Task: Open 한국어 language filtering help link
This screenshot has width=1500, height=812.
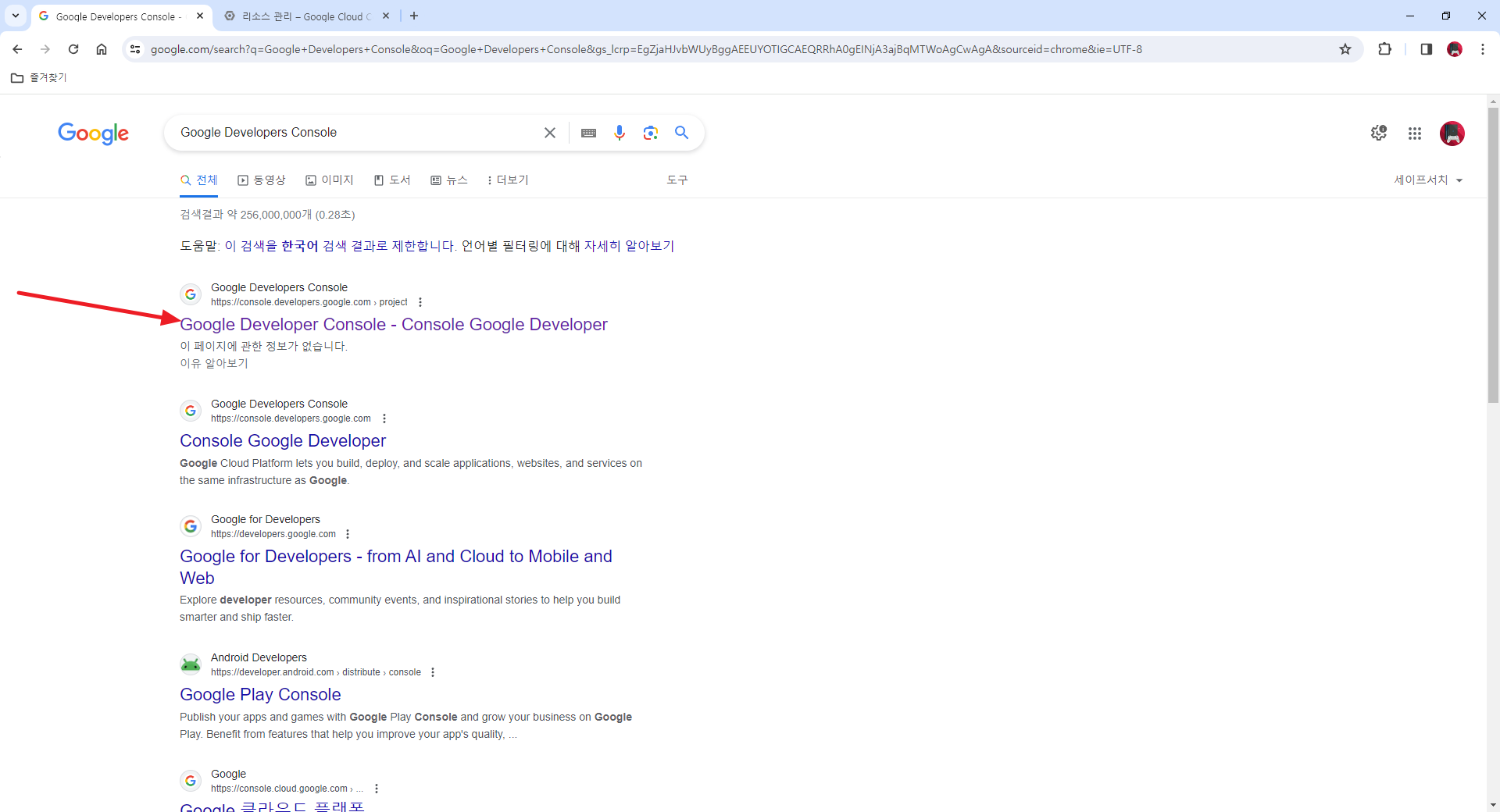Action: [x=300, y=245]
